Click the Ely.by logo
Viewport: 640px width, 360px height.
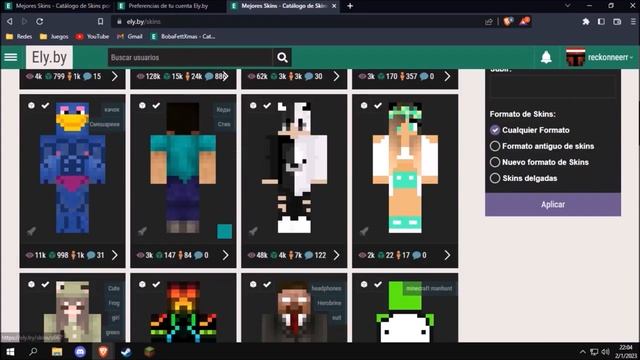click(49, 58)
